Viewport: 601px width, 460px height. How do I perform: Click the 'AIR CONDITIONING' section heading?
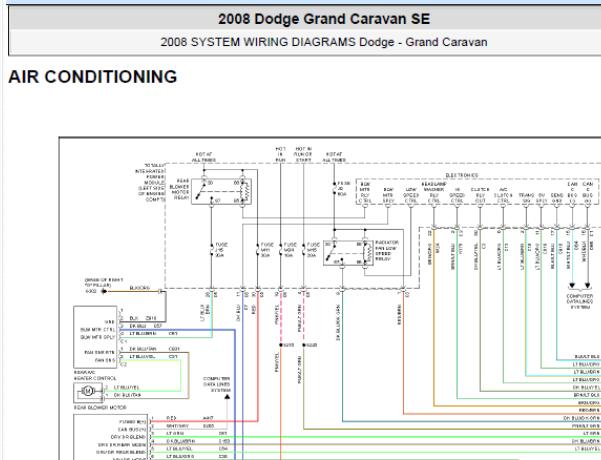[93, 77]
